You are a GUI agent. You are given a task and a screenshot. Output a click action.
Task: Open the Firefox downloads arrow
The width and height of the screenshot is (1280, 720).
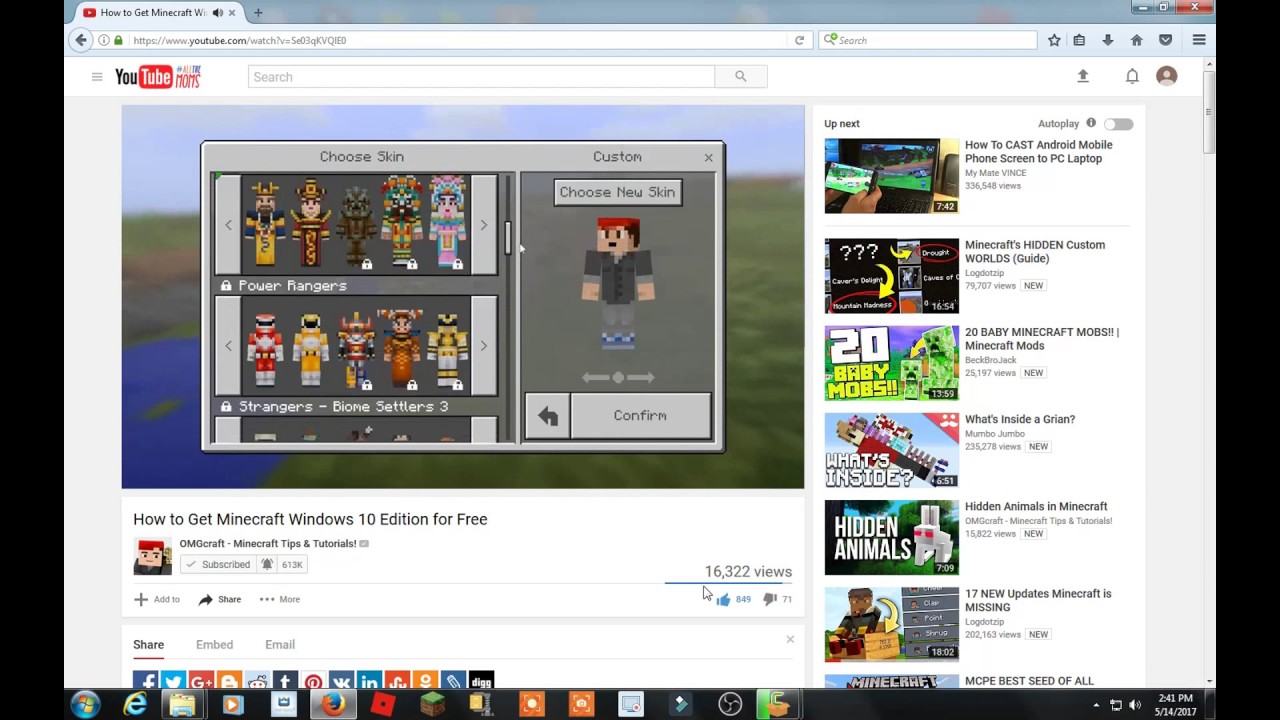pyautogui.click(x=1108, y=40)
